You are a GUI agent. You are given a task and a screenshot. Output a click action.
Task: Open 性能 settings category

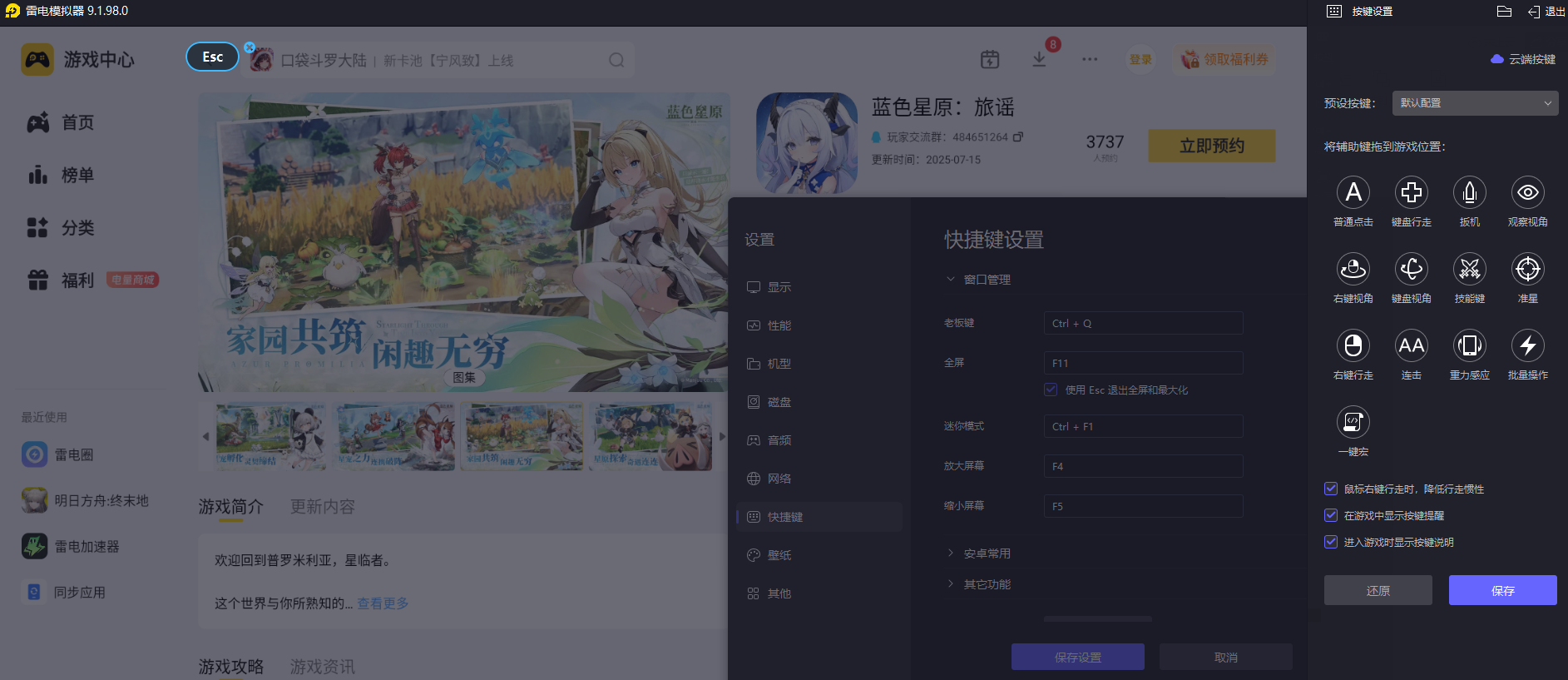[819, 325]
